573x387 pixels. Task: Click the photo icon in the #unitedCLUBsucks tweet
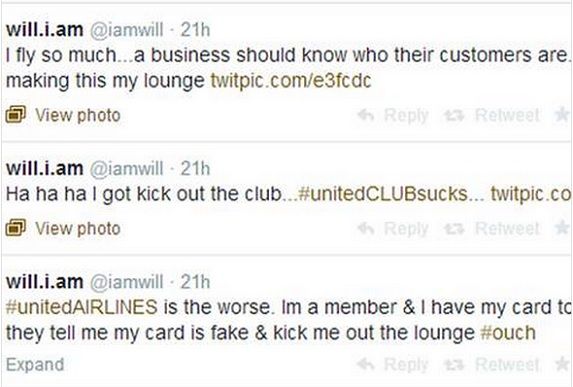pyautogui.click(x=16, y=228)
